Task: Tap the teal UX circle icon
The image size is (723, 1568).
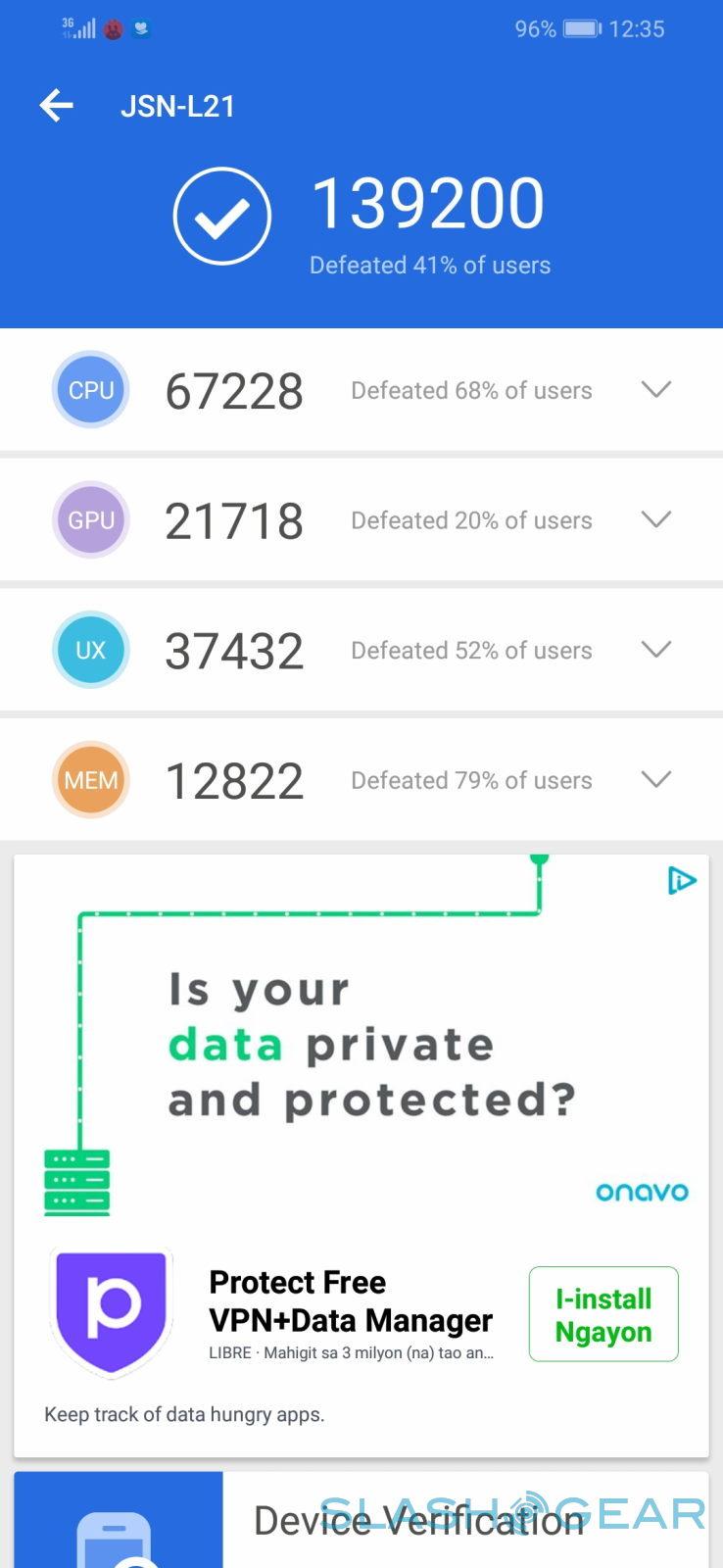Action: [x=91, y=650]
